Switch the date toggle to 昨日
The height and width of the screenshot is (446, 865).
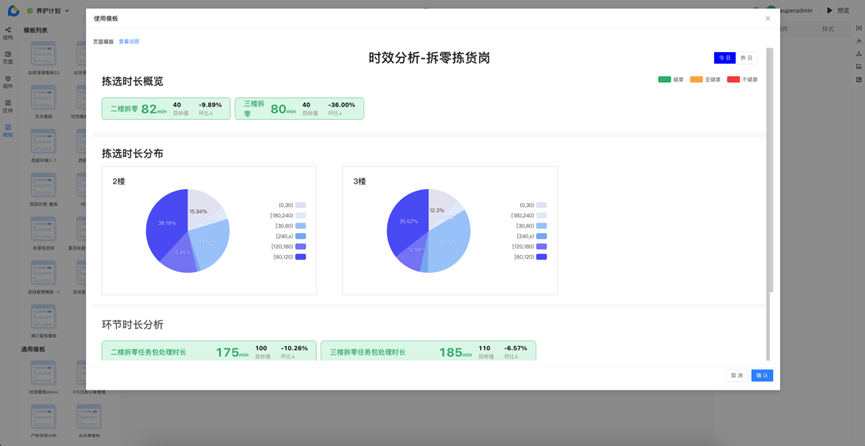(746, 58)
